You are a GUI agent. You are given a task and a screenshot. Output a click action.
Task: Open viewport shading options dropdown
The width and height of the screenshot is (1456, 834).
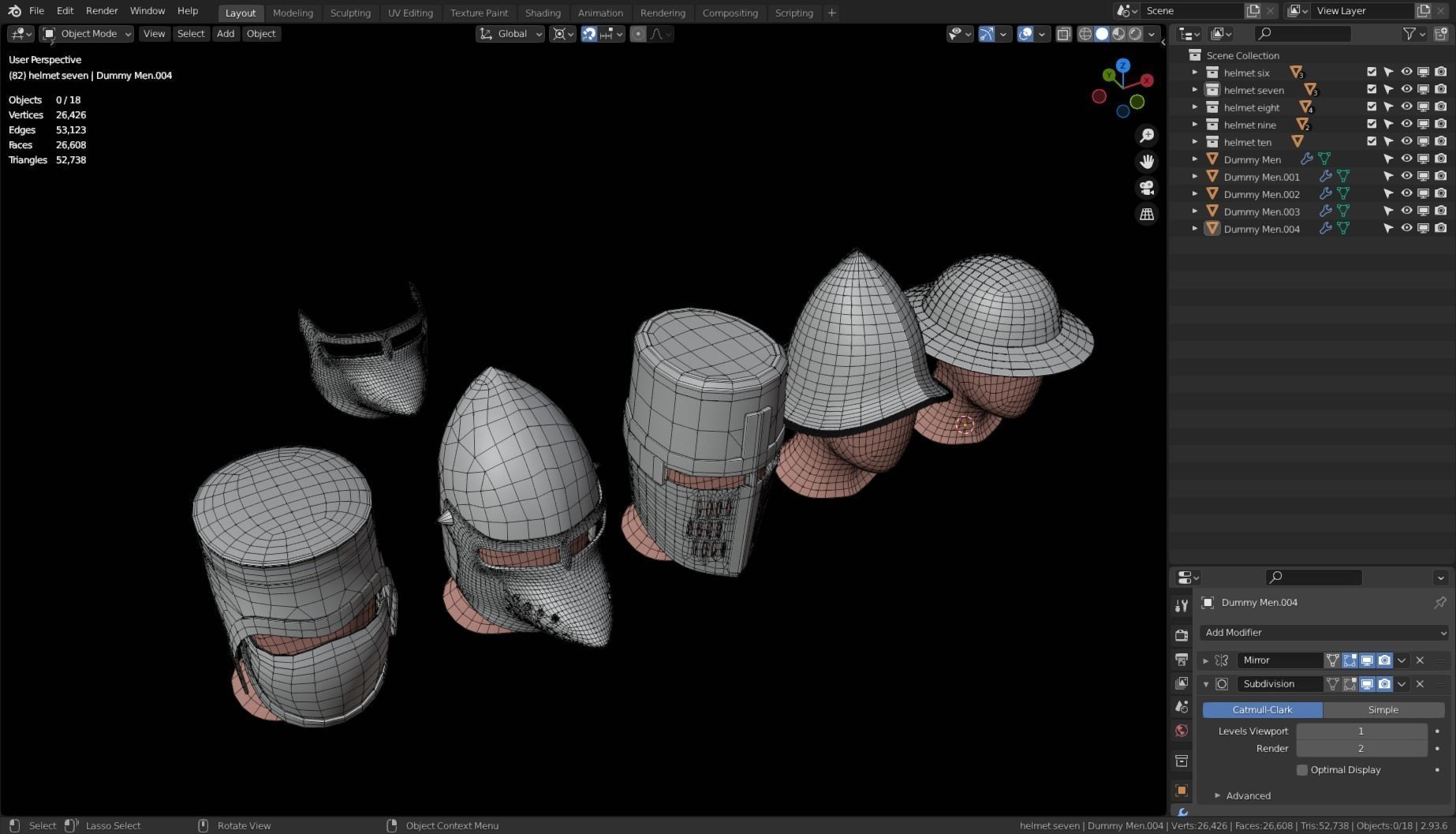point(1152,34)
